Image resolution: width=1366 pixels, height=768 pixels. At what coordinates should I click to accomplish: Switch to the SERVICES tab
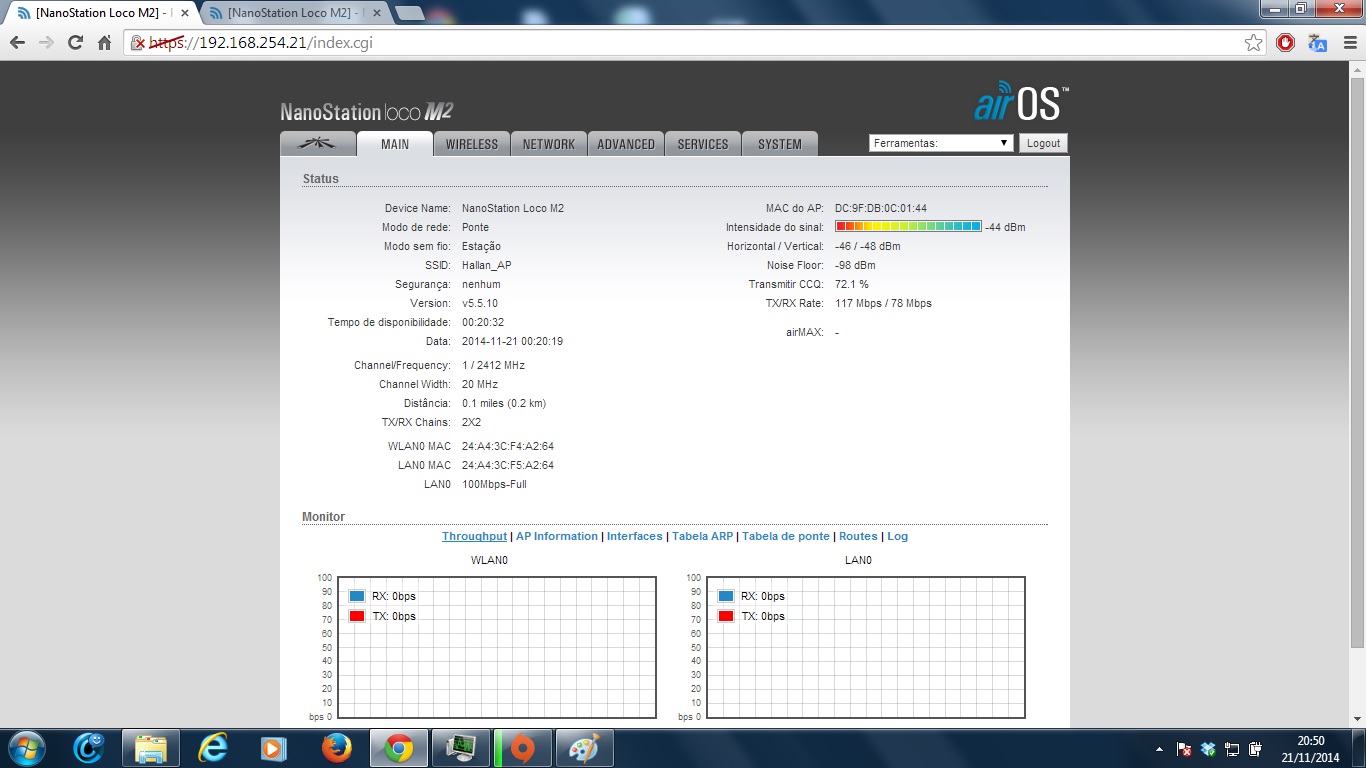coord(703,144)
